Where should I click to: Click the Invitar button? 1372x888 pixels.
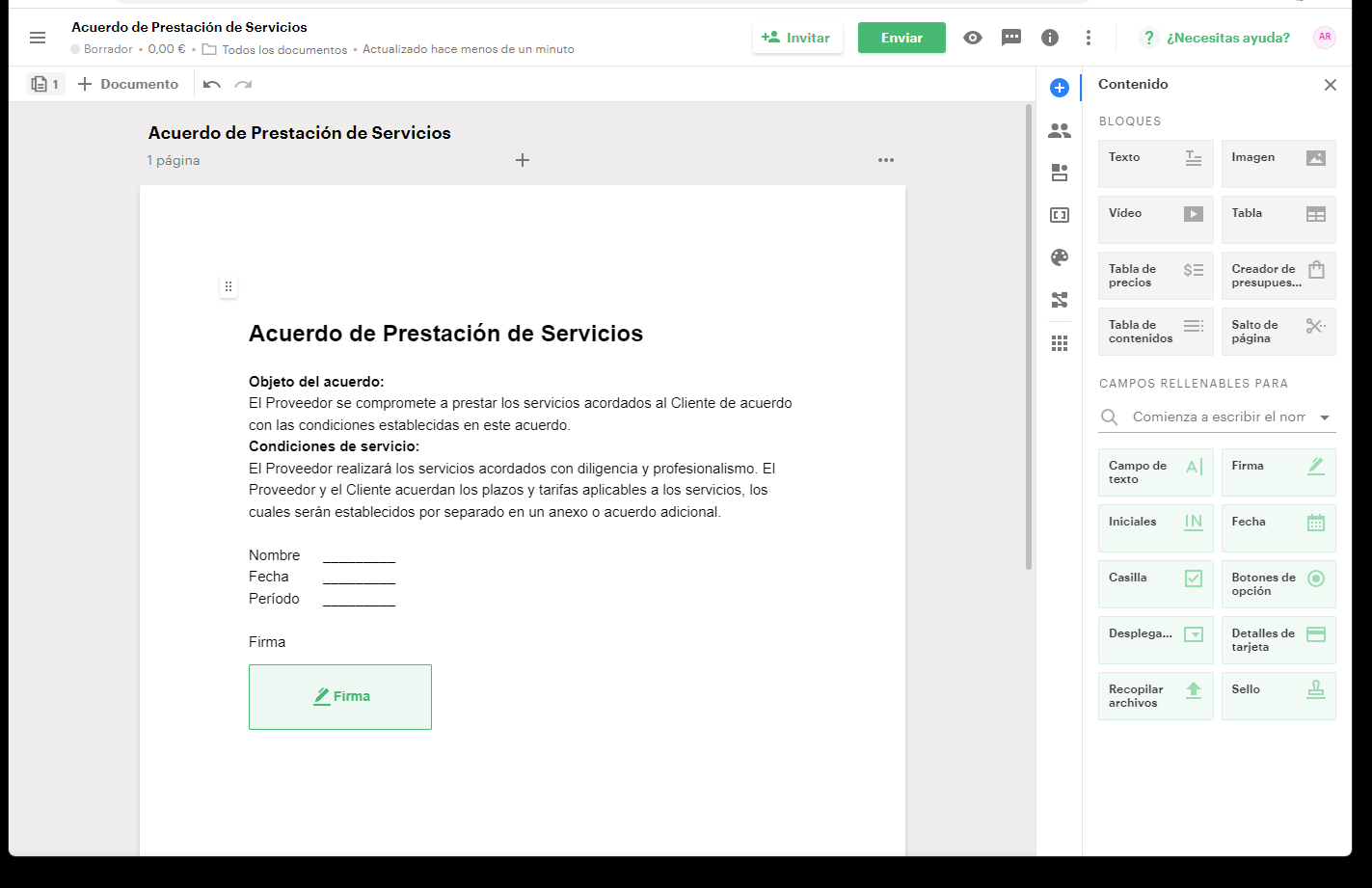pos(796,38)
